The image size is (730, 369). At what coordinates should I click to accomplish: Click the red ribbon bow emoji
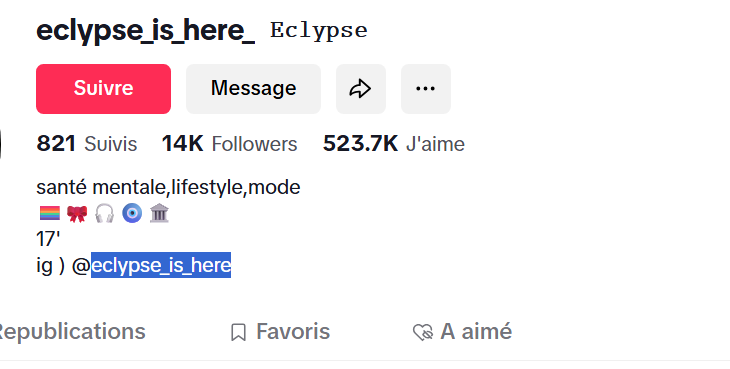pos(77,214)
